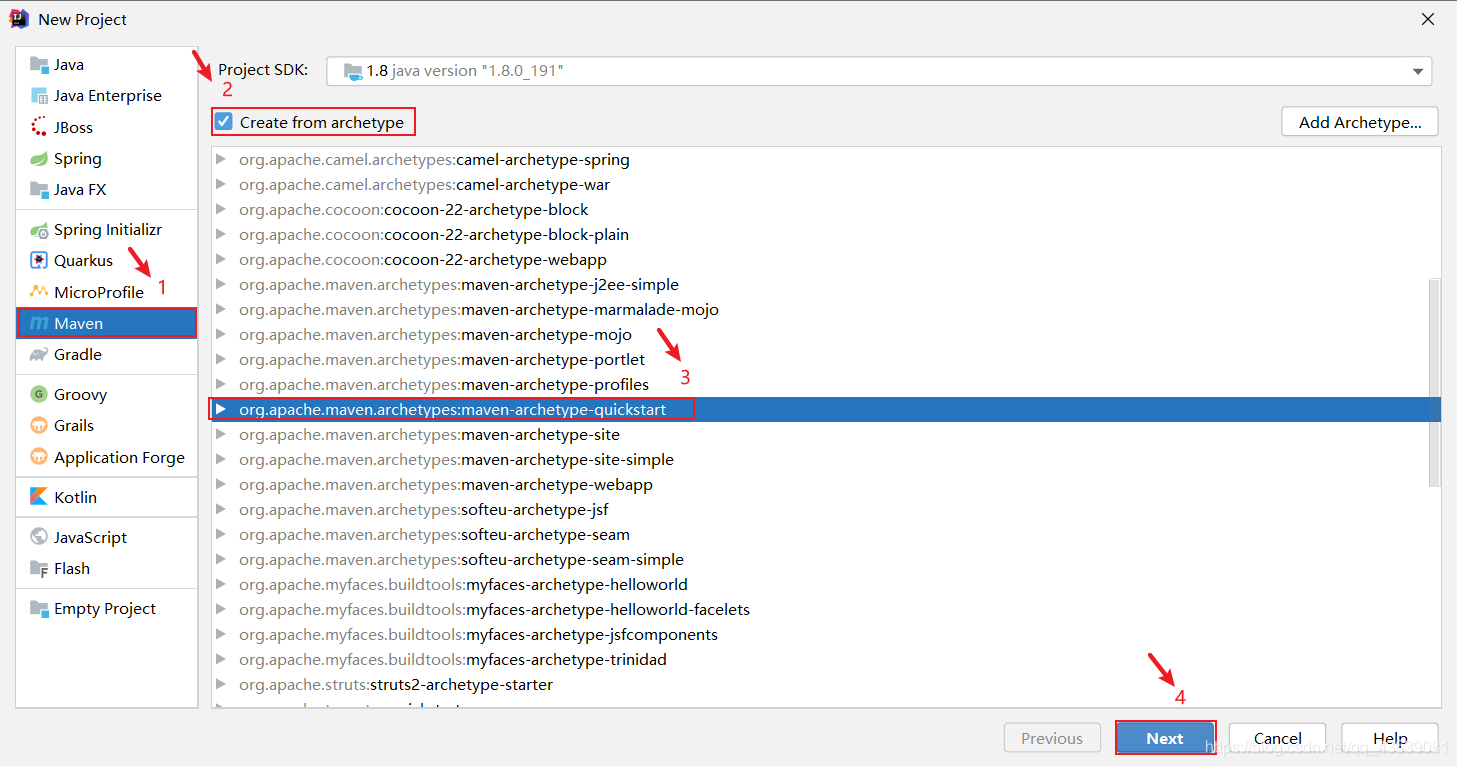Image resolution: width=1457 pixels, height=766 pixels.
Task: Click the Java project type icon
Action: [39, 65]
